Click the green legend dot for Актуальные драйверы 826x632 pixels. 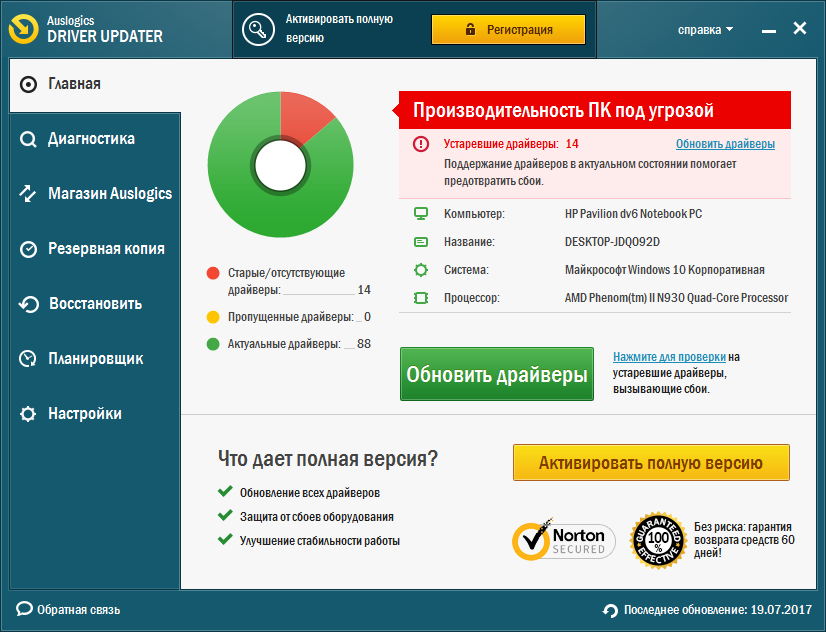[x=213, y=344]
